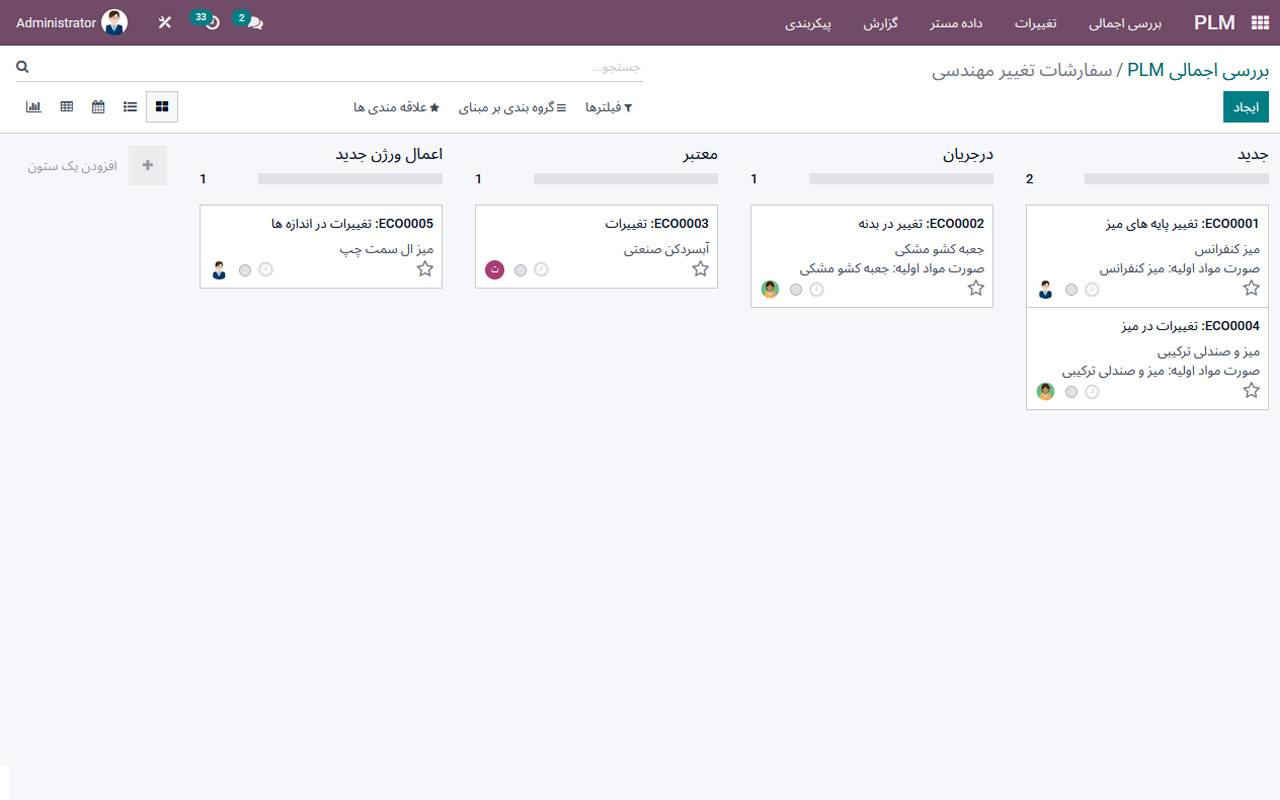Toggle favorite star on ECO0005 card
The width and height of the screenshot is (1280, 800).
(425, 269)
